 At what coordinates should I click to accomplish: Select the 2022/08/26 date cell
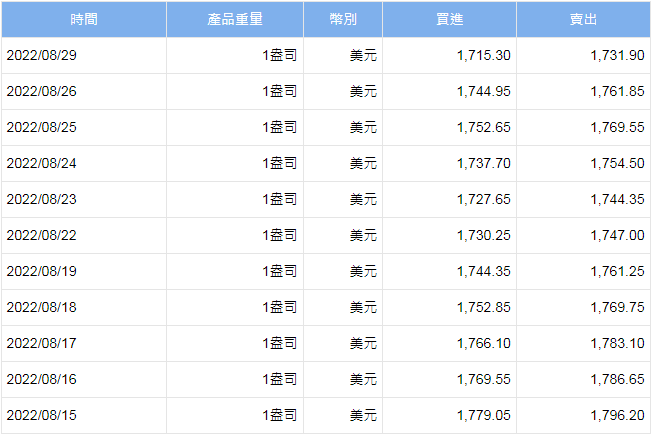click(x=42, y=91)
